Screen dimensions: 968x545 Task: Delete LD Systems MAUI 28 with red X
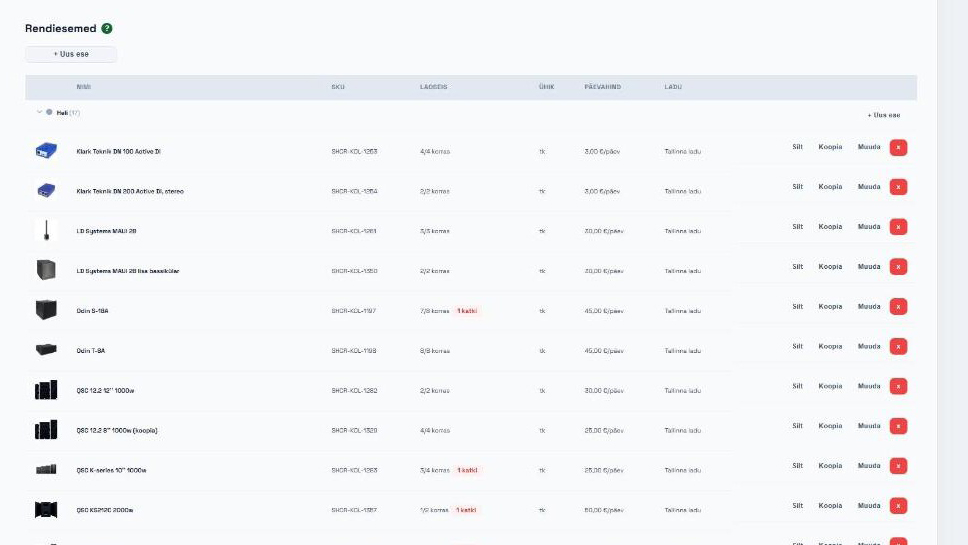coord(898,227)
